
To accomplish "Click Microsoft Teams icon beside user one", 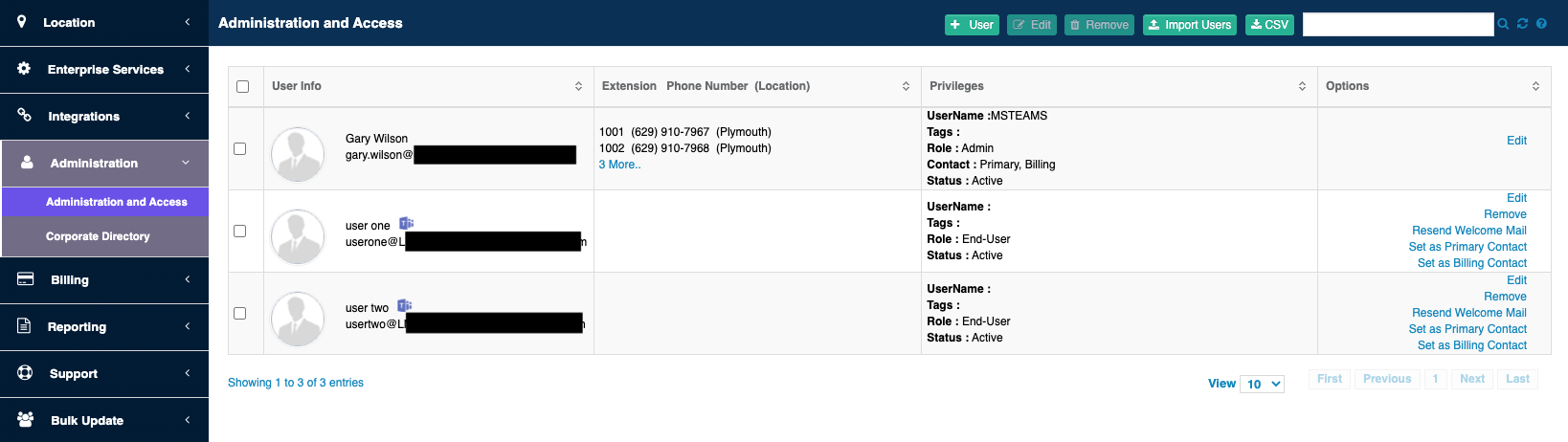I will [406, 224].
